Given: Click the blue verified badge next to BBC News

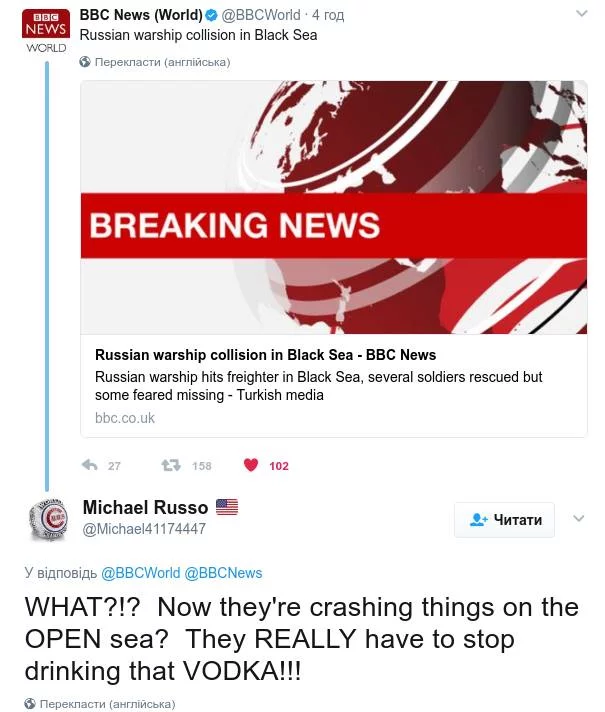Looking at the screenshot, I should (211, 16).
